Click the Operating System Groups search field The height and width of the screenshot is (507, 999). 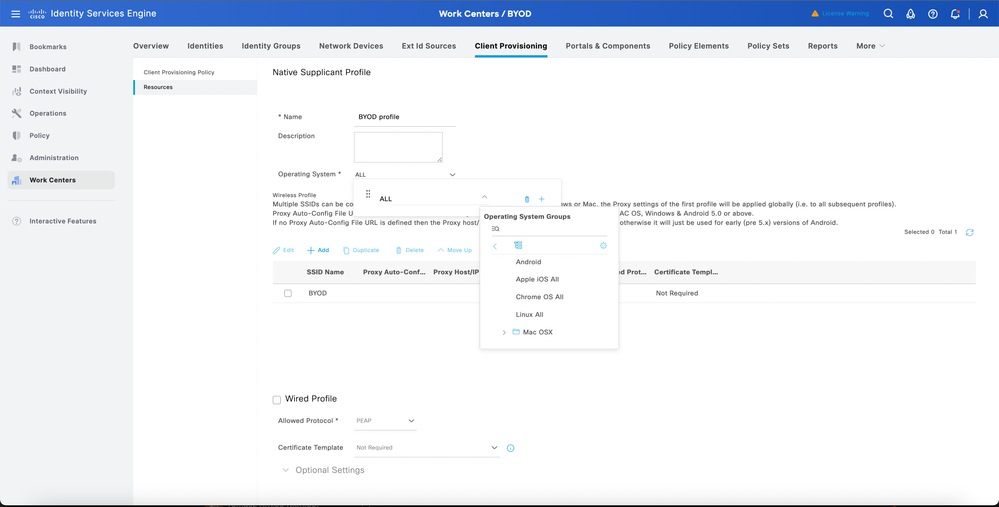[x=549, y=229]
